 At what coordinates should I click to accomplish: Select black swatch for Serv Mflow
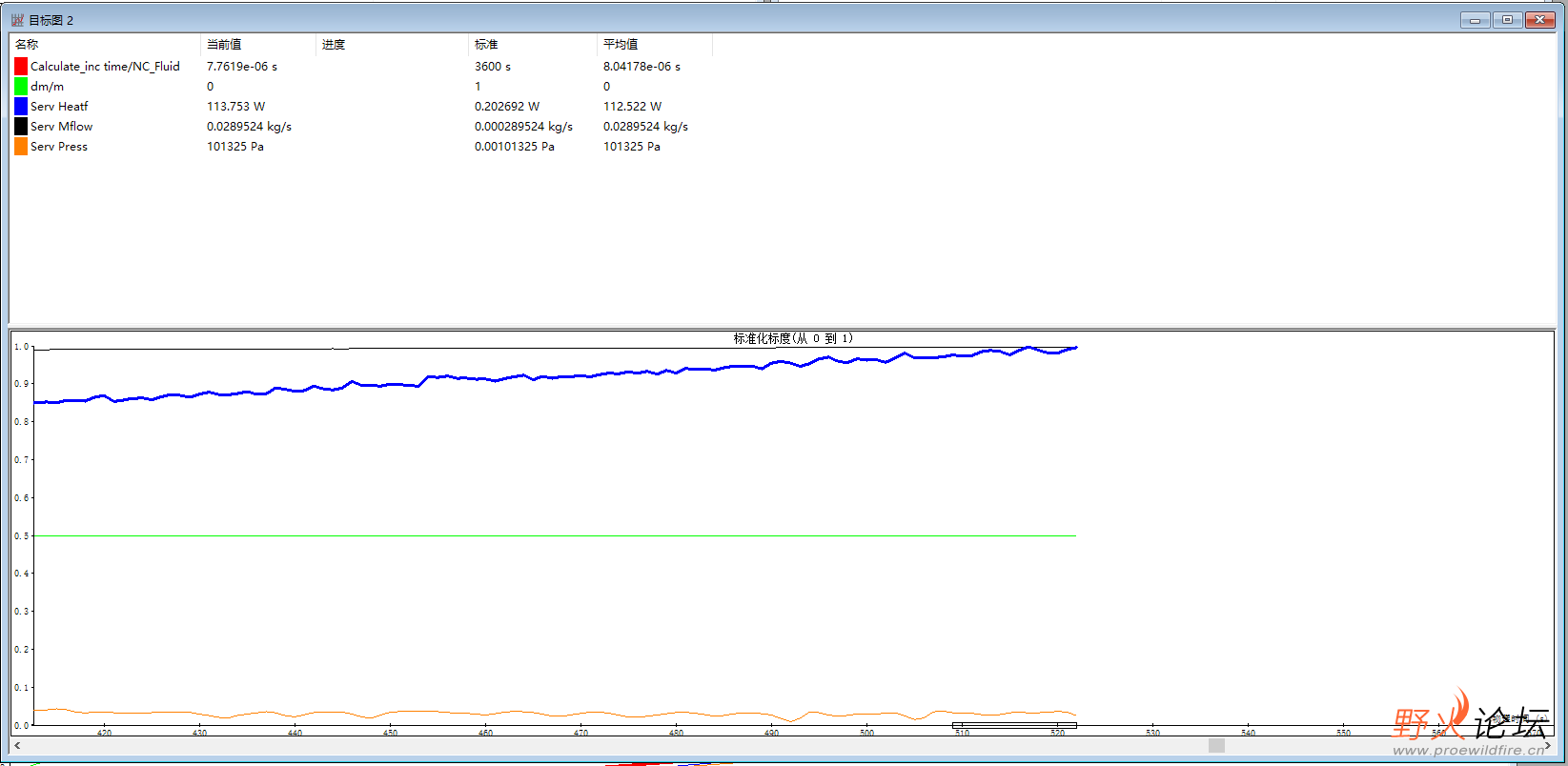[x=21, y=126]
